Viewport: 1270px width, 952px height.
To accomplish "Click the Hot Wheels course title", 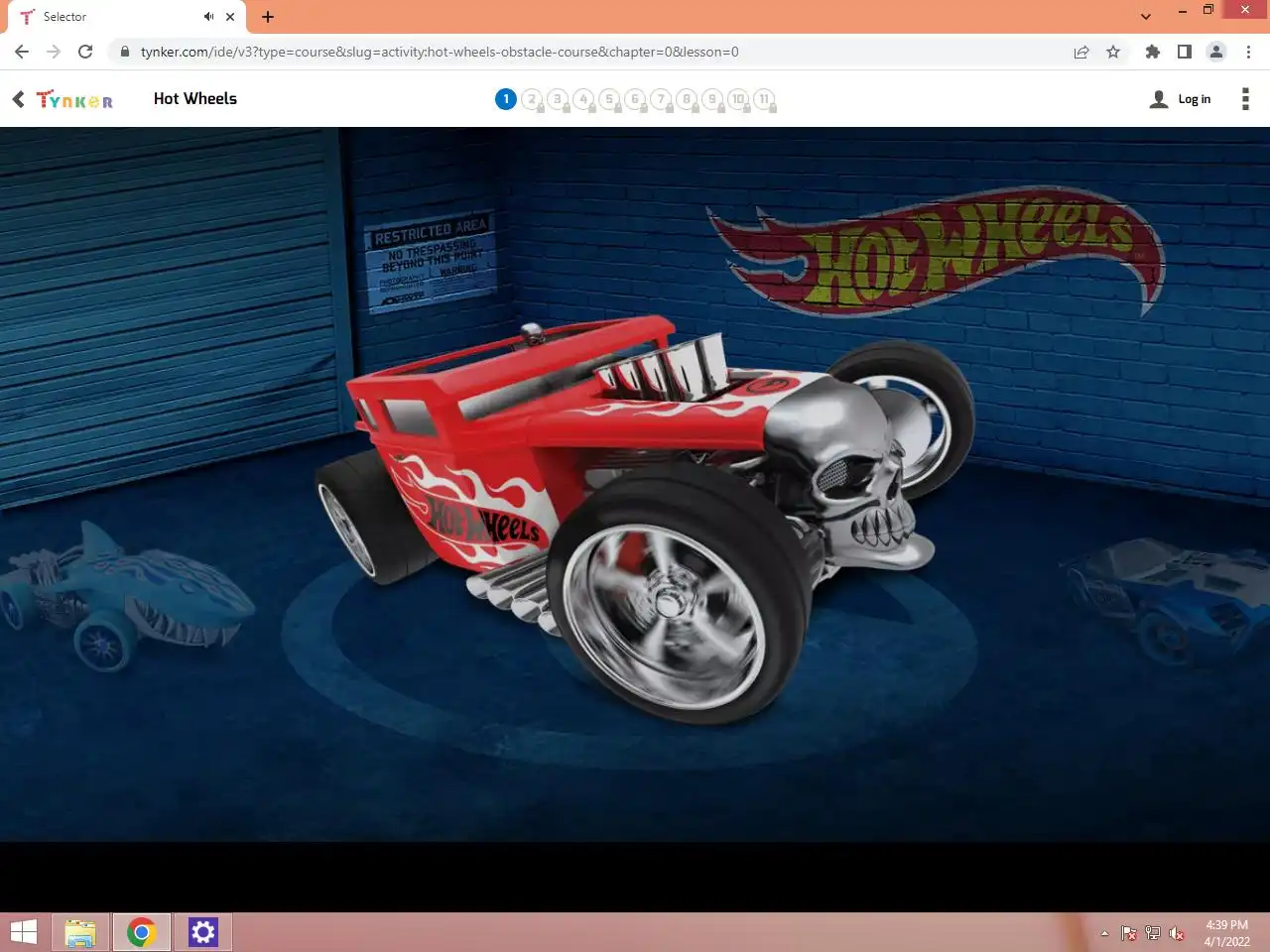I will [x=195, y=99].
